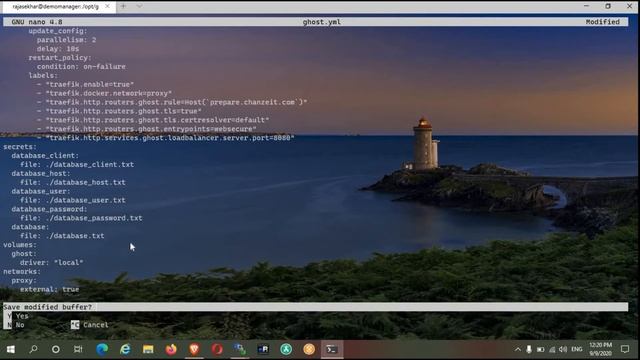Screen dimensions: 640x360
Task: Click 'GNU nano 4.8' header text
Action: click(x=37, y=22)
